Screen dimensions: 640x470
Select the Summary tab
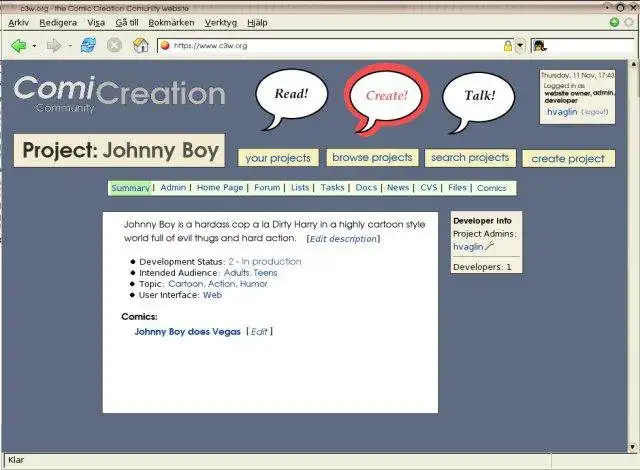(x=130, y=188)
